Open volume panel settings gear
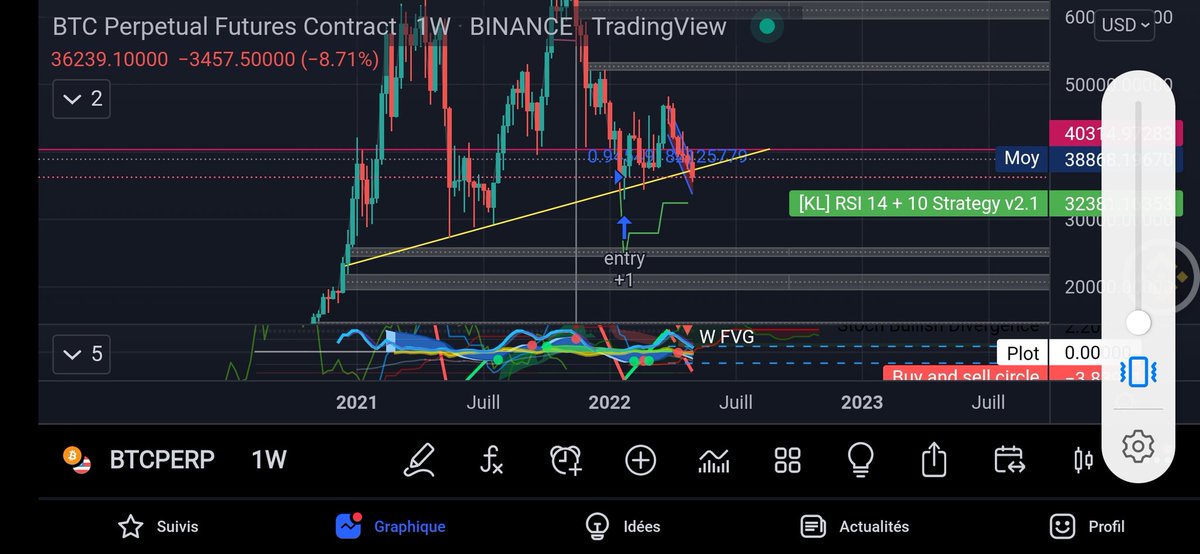 pos(1138,446)
